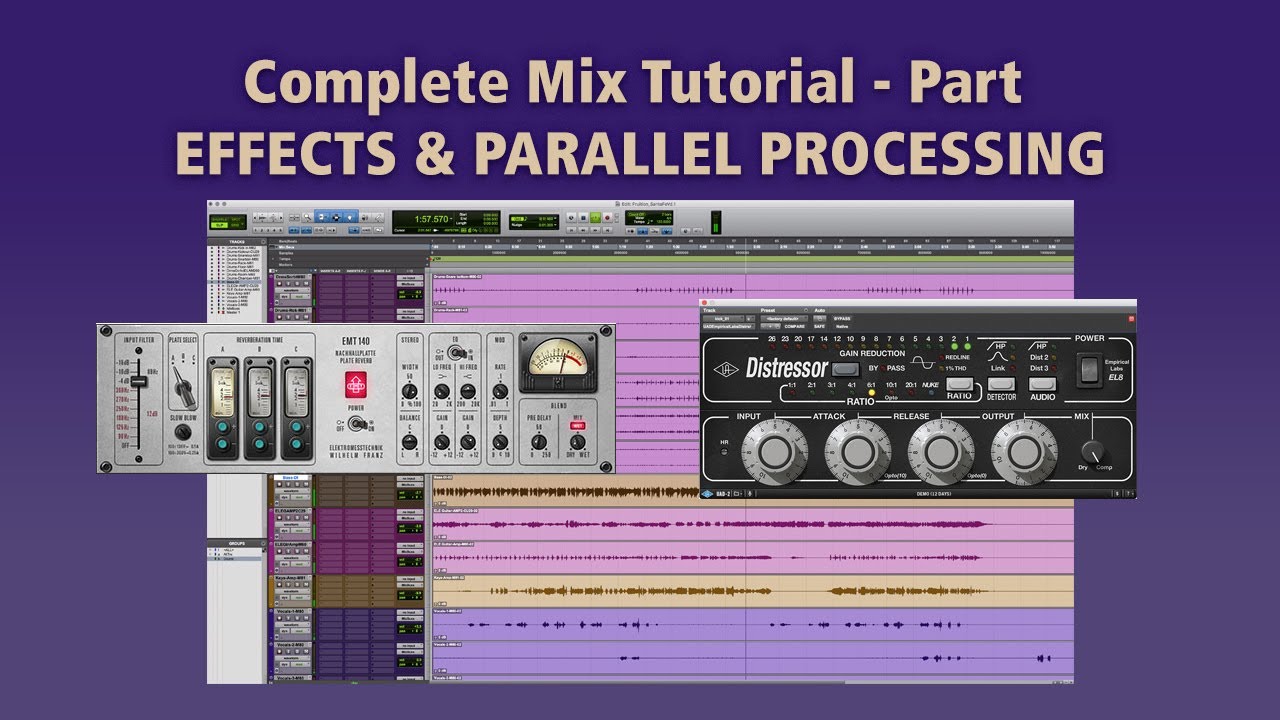Click the EMT 140 VU meter
Image resolution: width=1280 pixels, height=720 pixels.
(558, 363)
